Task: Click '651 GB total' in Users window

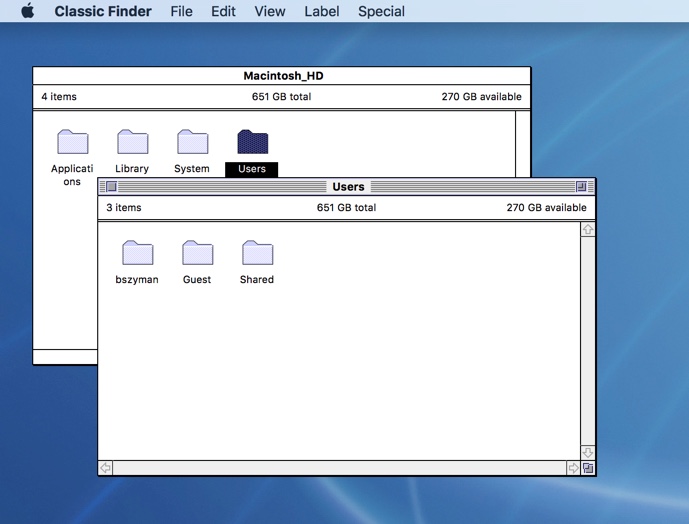Action: point(346,207)
